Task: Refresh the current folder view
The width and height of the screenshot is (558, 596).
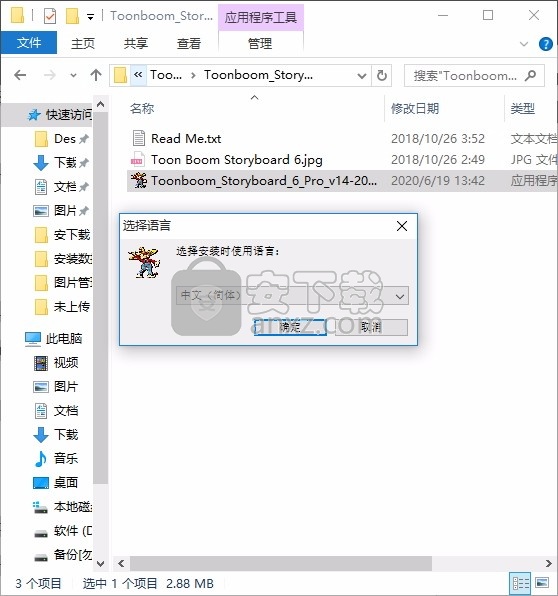Action: click(382, 75)
